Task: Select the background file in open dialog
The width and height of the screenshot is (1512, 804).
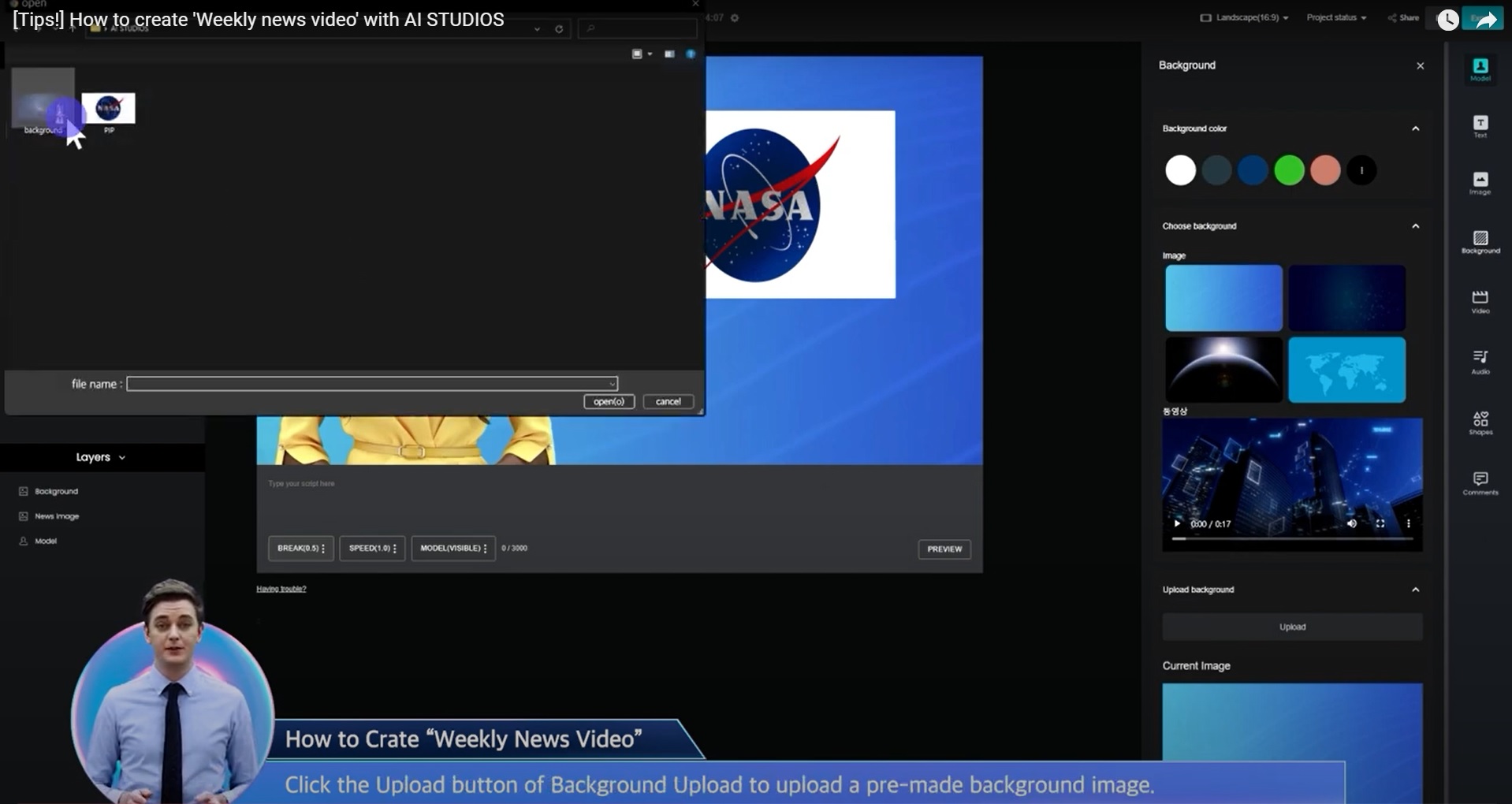Action: [x=43, y=102]
